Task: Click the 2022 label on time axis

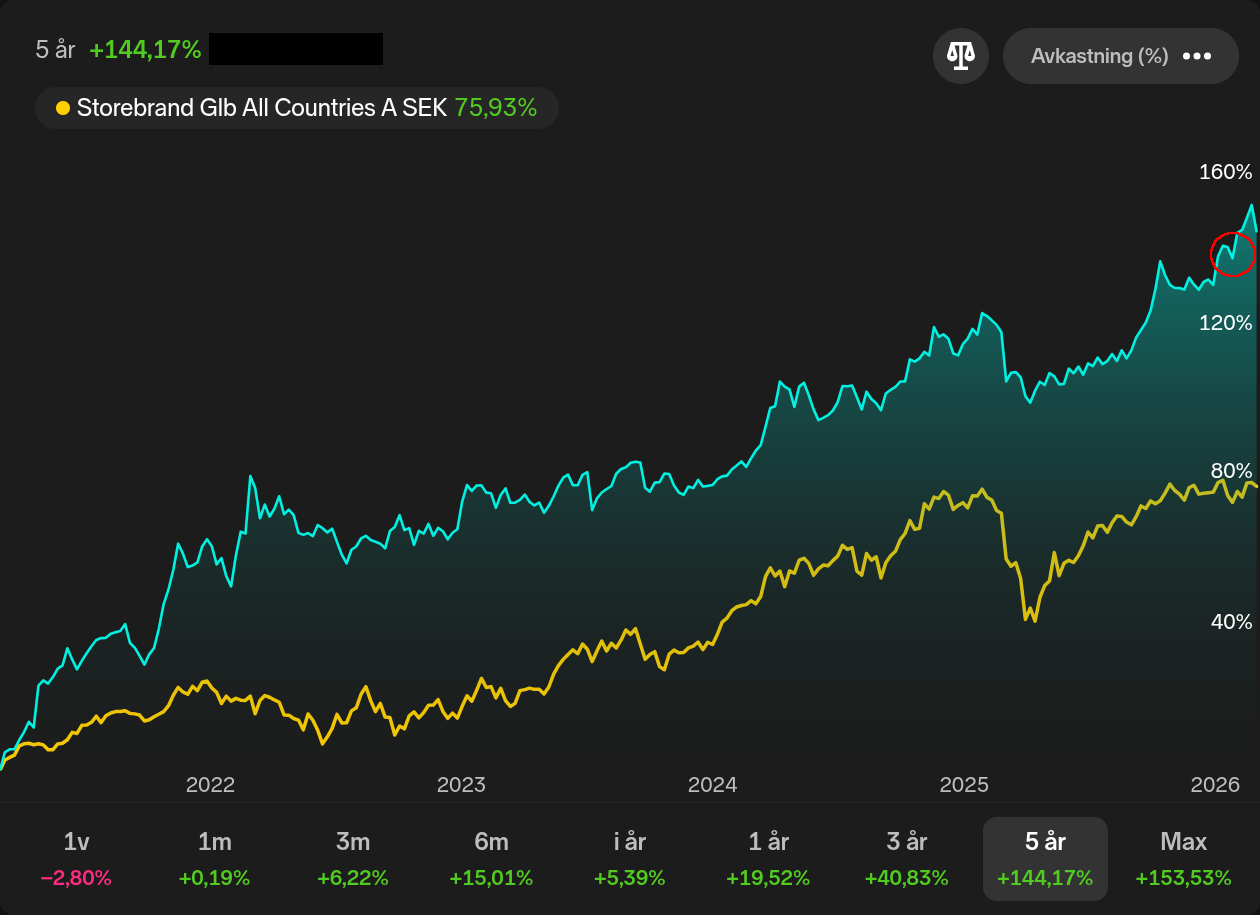Action: pos(210,784)
